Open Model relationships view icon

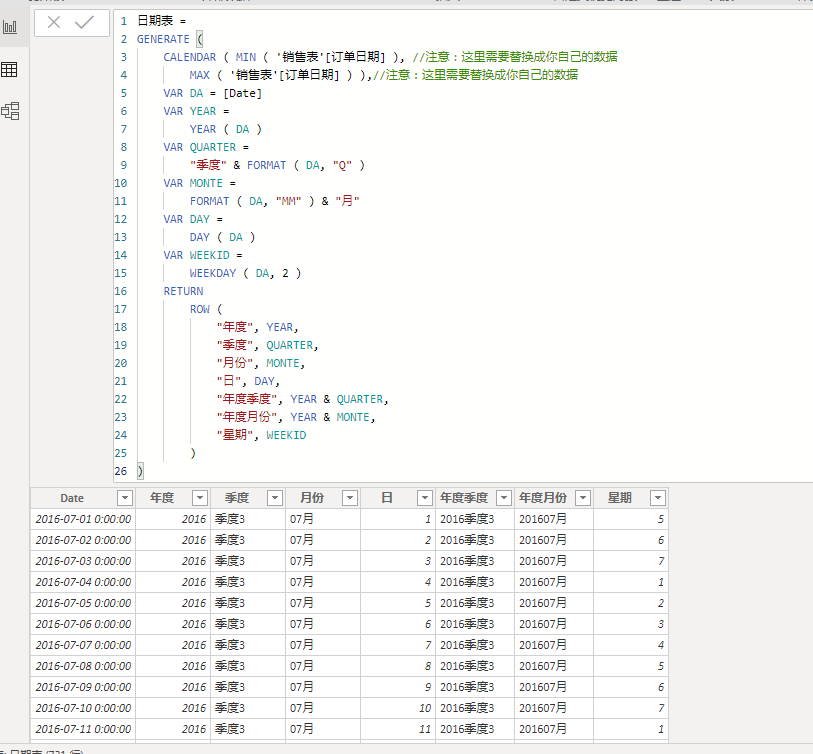(10, 110)
